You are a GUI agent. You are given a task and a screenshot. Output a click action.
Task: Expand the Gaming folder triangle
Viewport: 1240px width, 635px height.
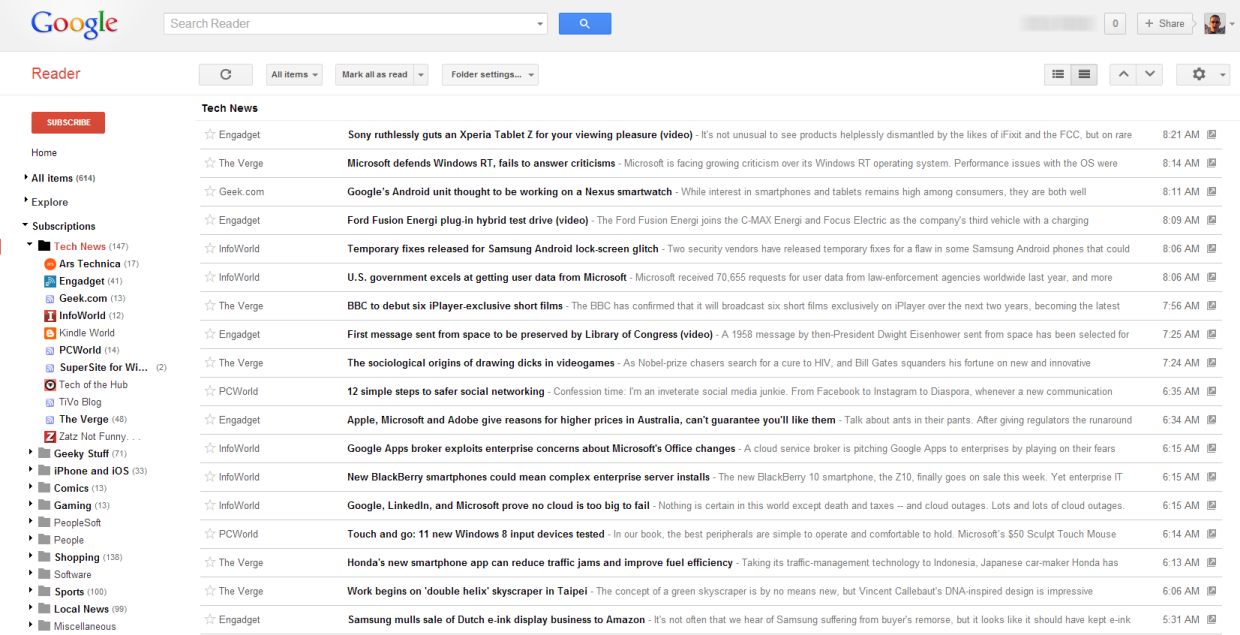[31, 505]
